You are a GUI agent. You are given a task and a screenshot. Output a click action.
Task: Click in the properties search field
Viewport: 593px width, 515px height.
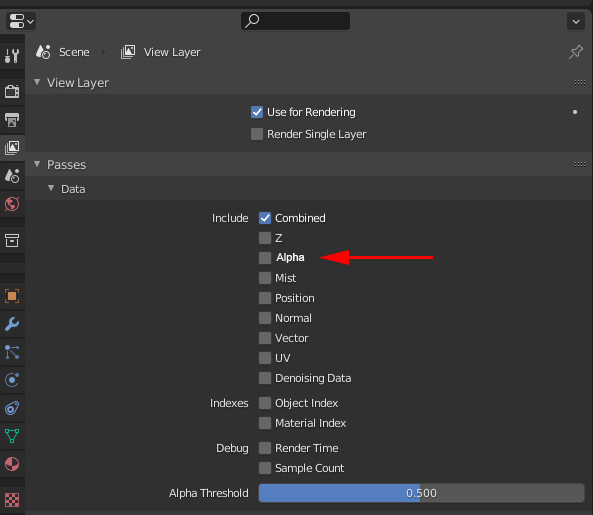pyautogui.click(x=295, y=21)
